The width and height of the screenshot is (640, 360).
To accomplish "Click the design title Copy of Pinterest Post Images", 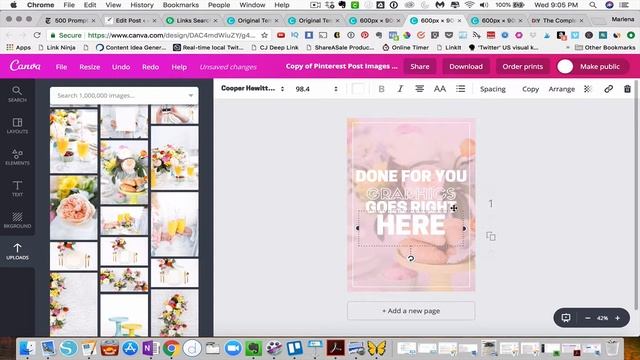I will click(x=341, y=66).
